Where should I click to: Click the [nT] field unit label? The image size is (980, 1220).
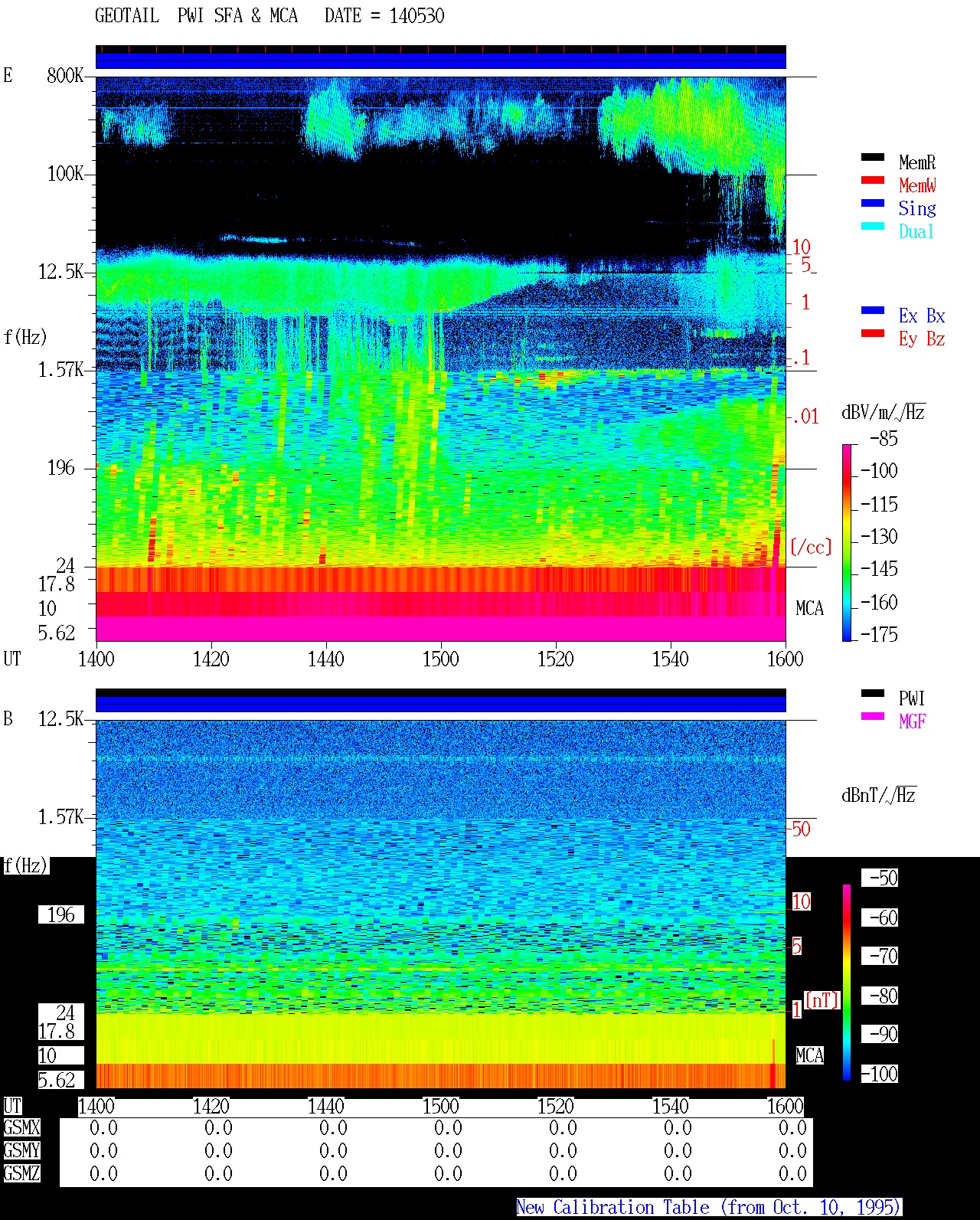(822, 1000)
